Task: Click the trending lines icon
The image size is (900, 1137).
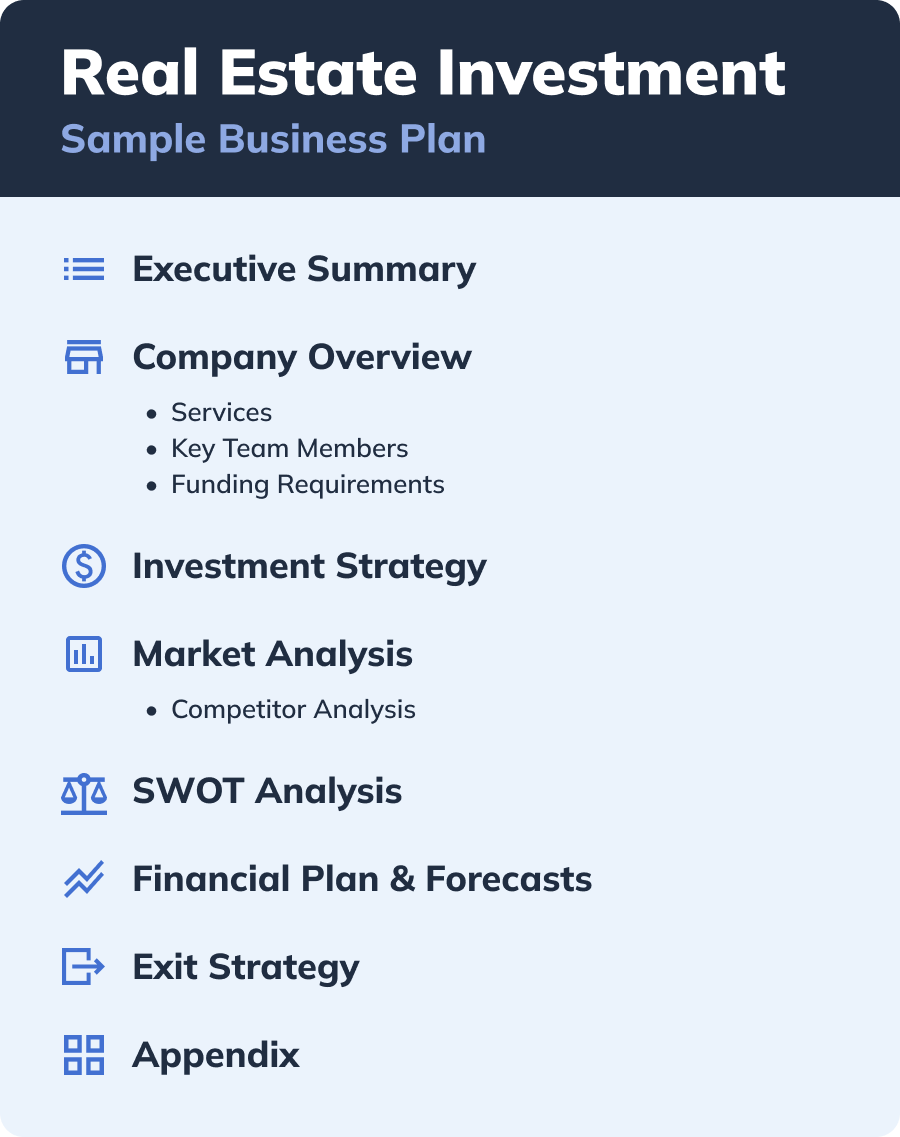Action: point(84,880)
